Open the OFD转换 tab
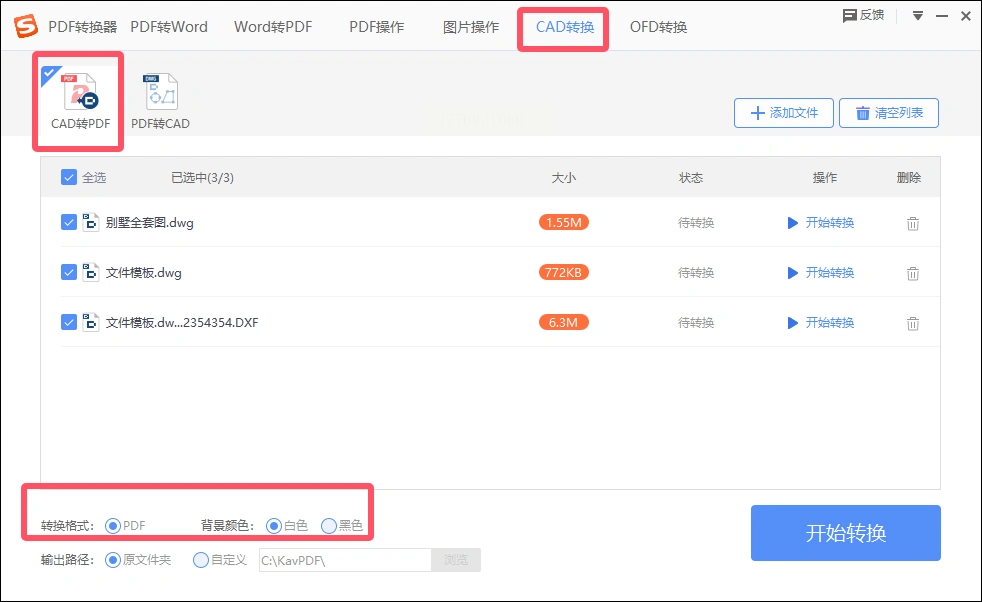The width and height of the screenshot is (982, 602). point(658,27)
